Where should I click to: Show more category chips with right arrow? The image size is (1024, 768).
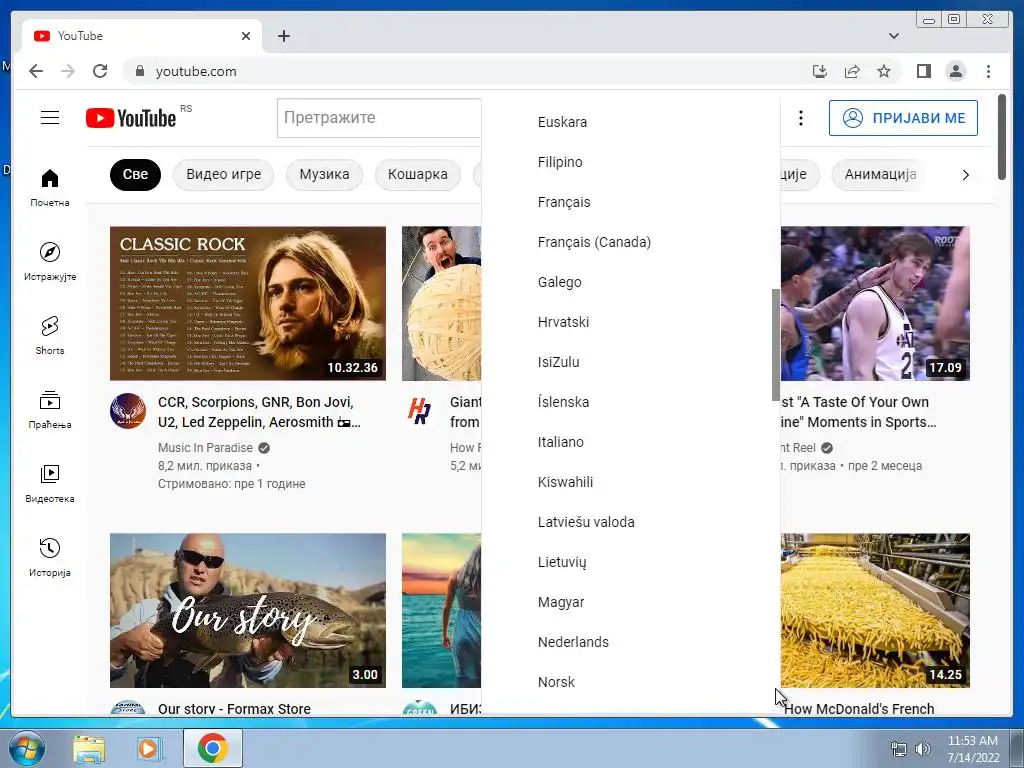point(966,175)
